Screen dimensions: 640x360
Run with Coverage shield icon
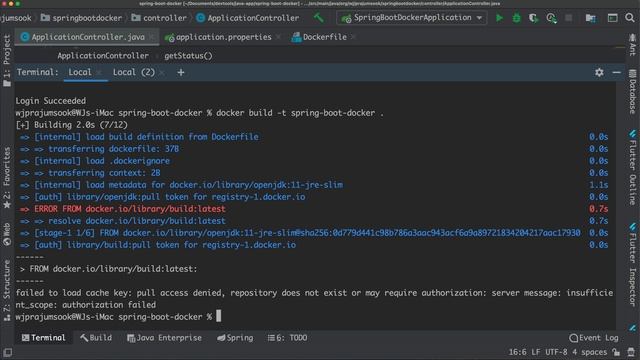[533, 18]
